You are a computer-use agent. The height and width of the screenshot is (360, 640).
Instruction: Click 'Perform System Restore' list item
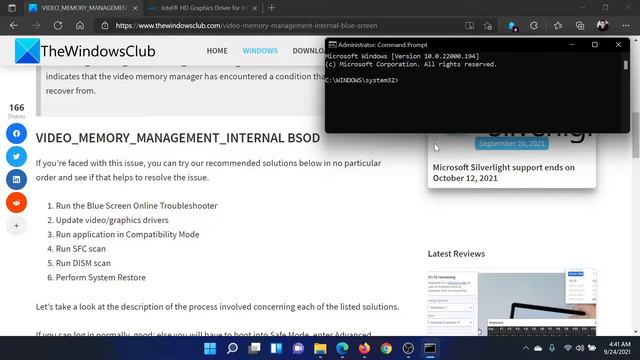click(x=100, y=277)
